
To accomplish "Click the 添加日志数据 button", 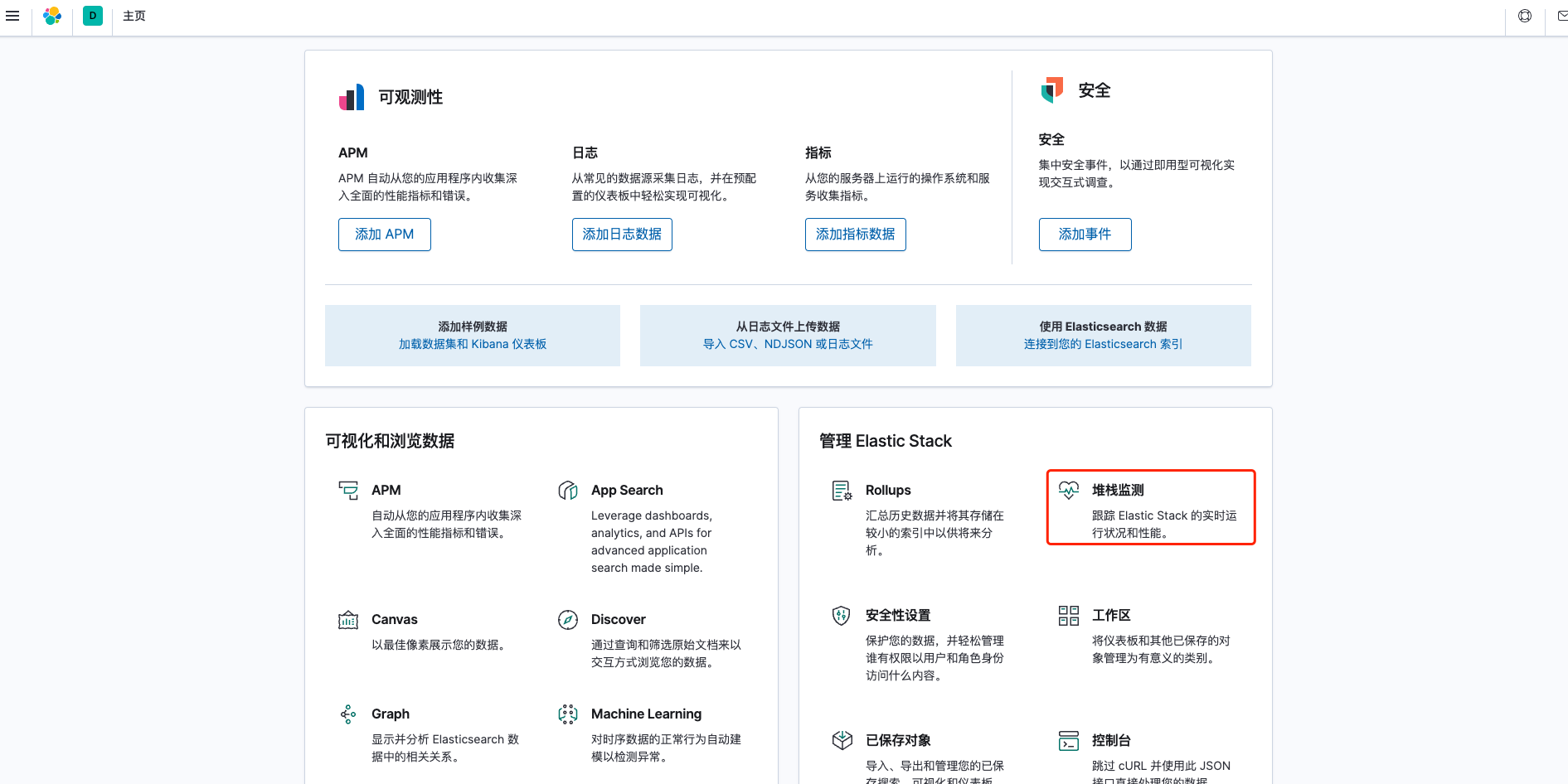I will (622, 235).
